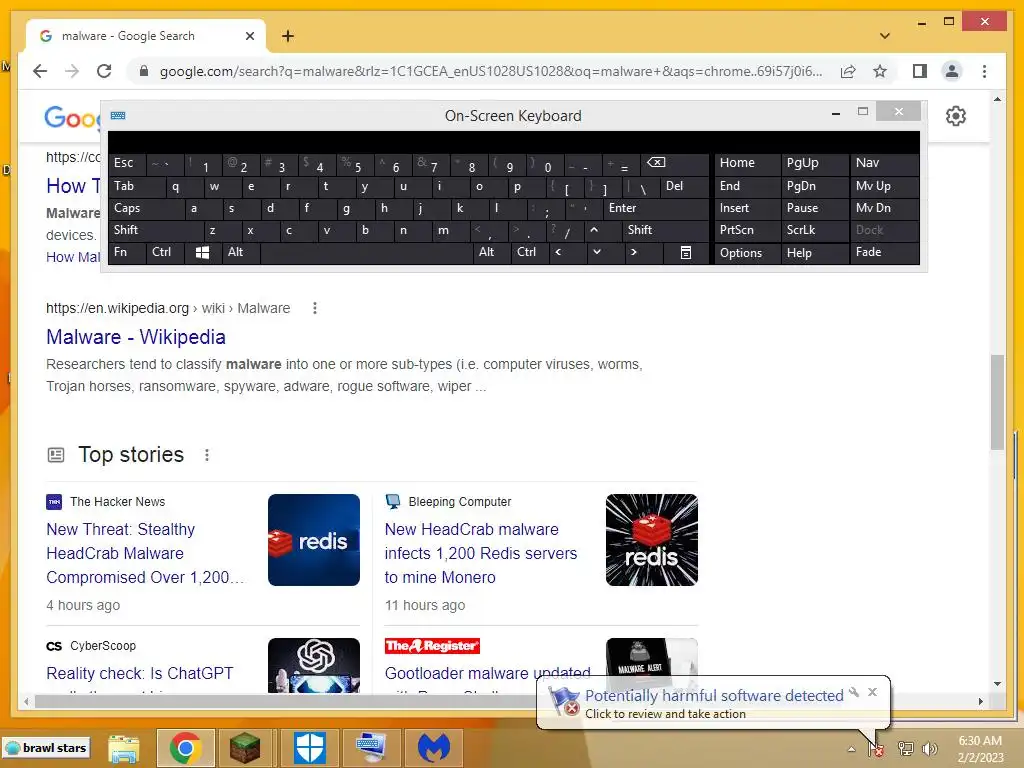1024x768 pixels.
Task: Click the Action Center flag tray icon
Action: coord(877,748)
